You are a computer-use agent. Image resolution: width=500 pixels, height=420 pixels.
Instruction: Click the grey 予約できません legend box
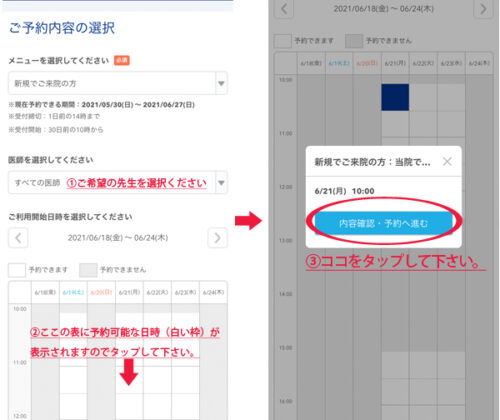[x=88, y=270]
